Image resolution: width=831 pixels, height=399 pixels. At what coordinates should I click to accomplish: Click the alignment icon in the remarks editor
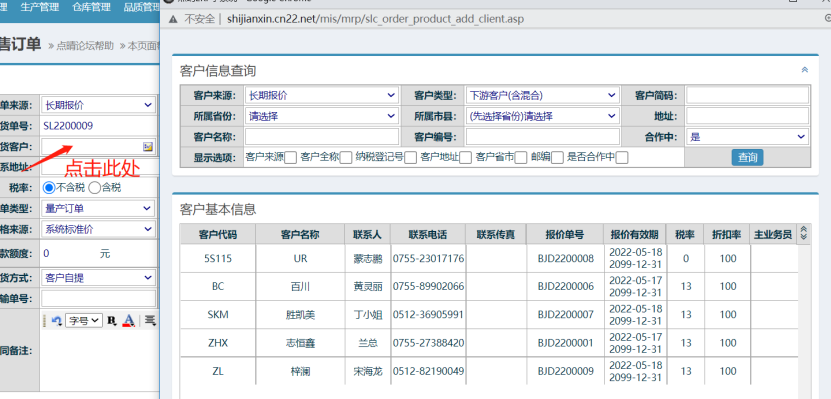pyautogui.click(x=151, y=320)
